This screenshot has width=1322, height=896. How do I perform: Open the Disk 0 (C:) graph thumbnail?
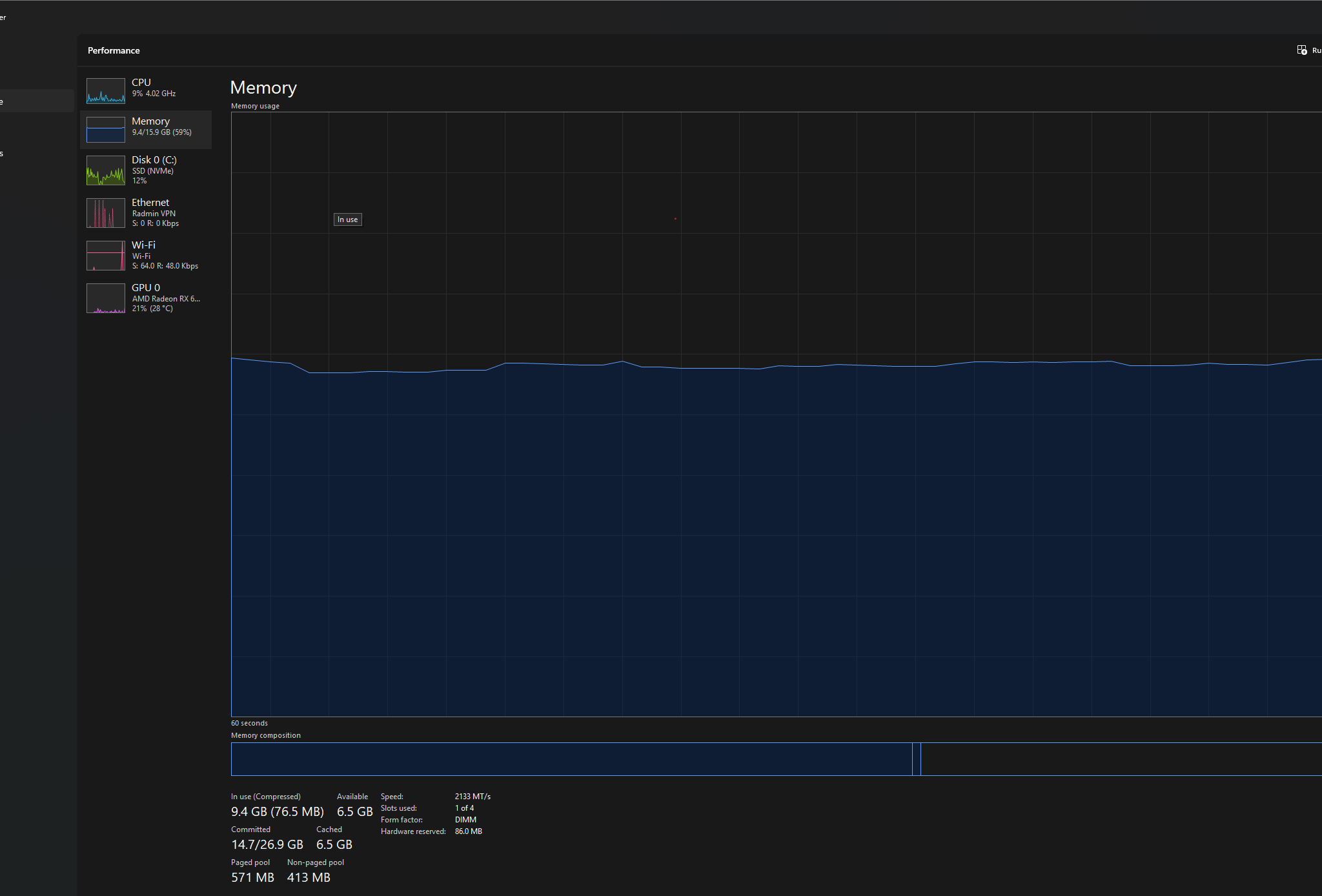pos(106,170)
